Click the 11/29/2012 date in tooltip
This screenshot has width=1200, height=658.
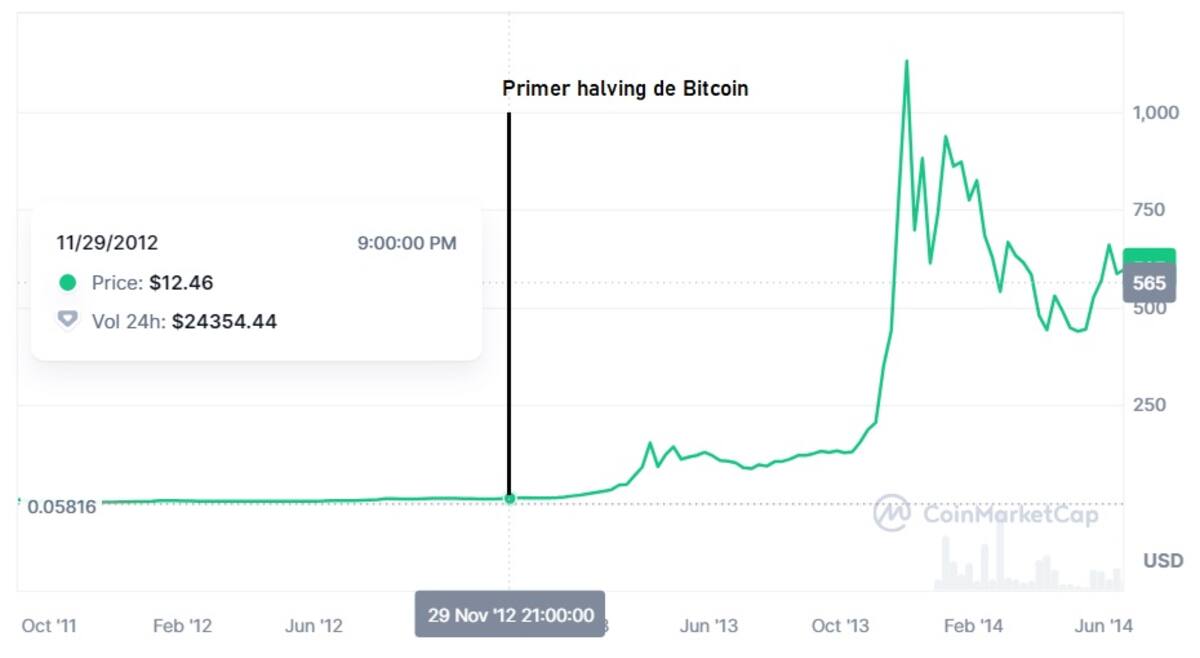coord(107,243)
